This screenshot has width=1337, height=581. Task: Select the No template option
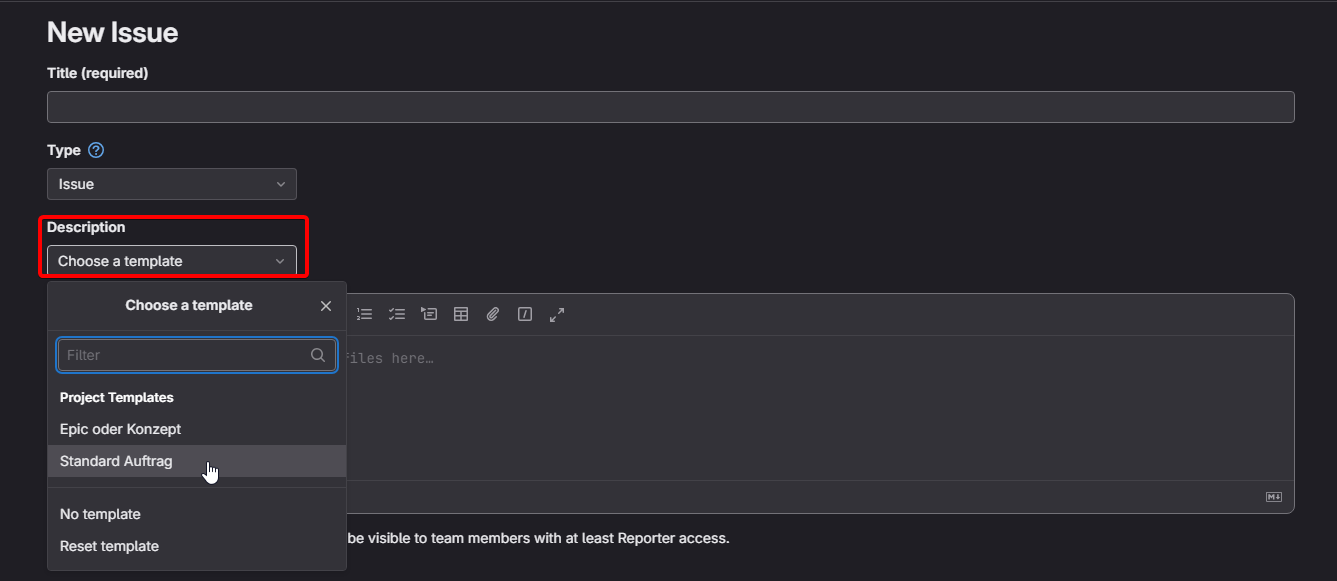click(x=100, y=514)
